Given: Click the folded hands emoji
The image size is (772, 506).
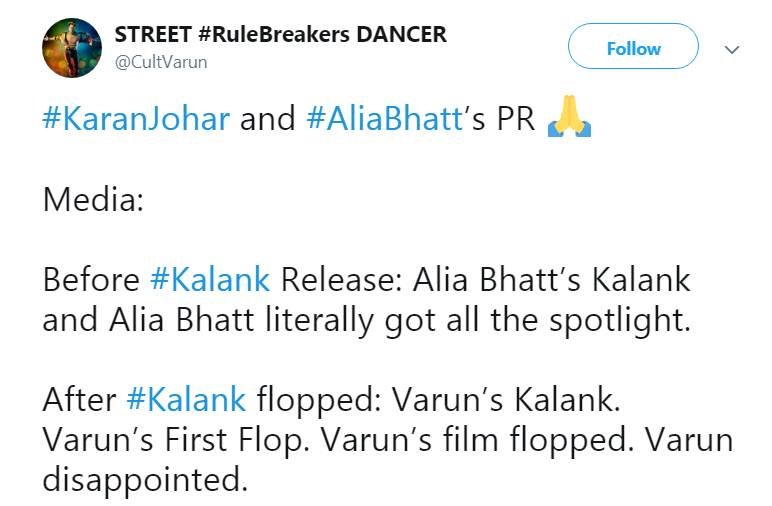Looking at the screenshot, I should click(x=569, y=116).
